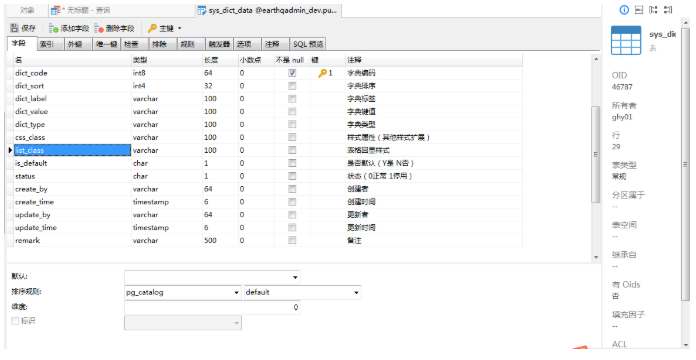Click the right info panel scrollbar
This screenshot has height=360, width=696.
(x=685, y=164)
